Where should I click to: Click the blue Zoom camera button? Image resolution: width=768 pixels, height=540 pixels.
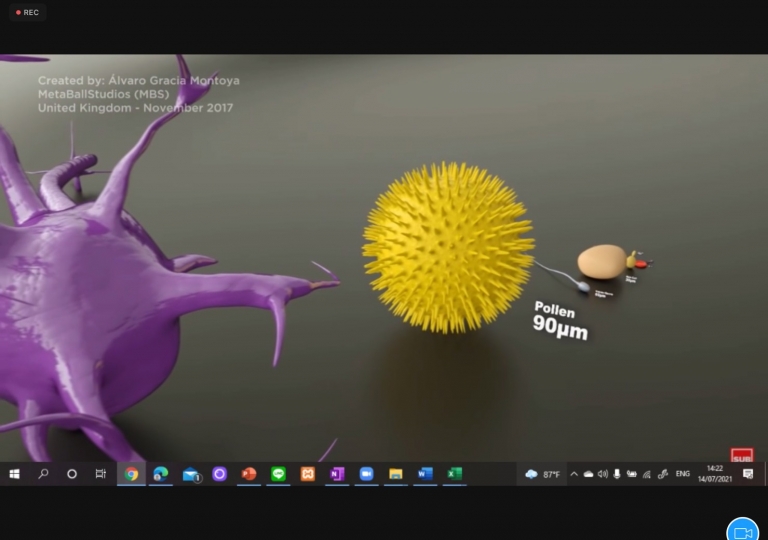tap(743, 531)
